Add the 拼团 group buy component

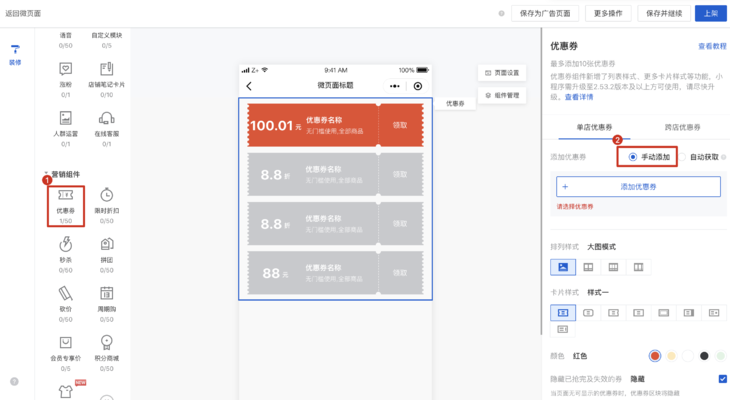[x=106, y=243]
